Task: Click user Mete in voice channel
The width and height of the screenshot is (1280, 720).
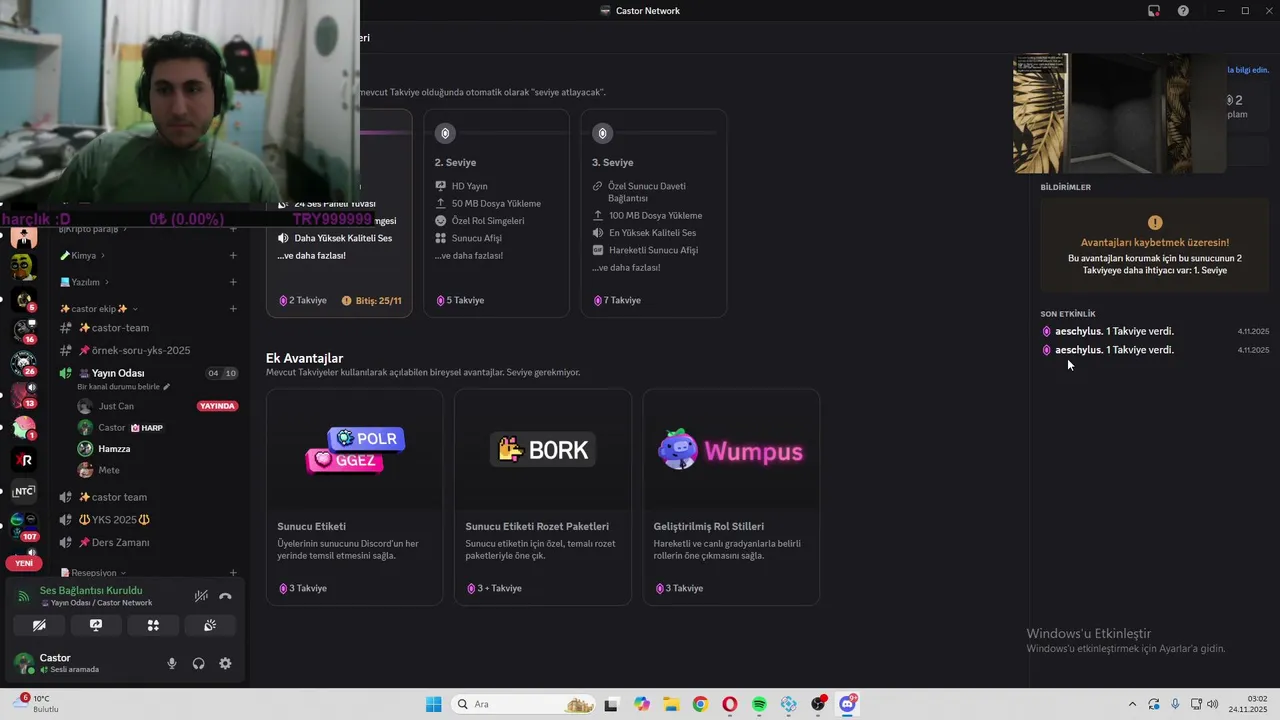Action: click(109, 470)
